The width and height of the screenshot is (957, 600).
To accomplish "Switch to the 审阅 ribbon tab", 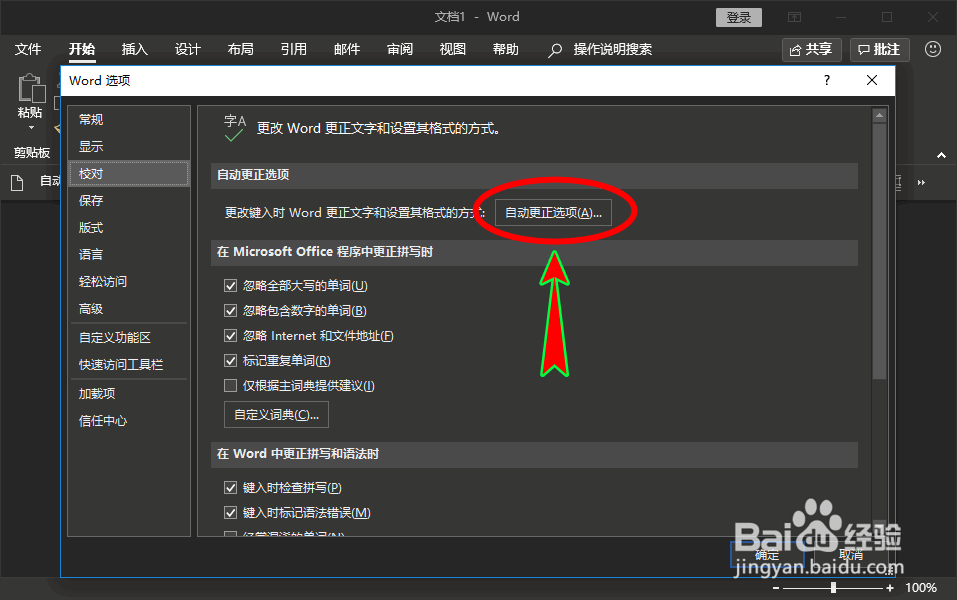I will [x=400, y=49].
